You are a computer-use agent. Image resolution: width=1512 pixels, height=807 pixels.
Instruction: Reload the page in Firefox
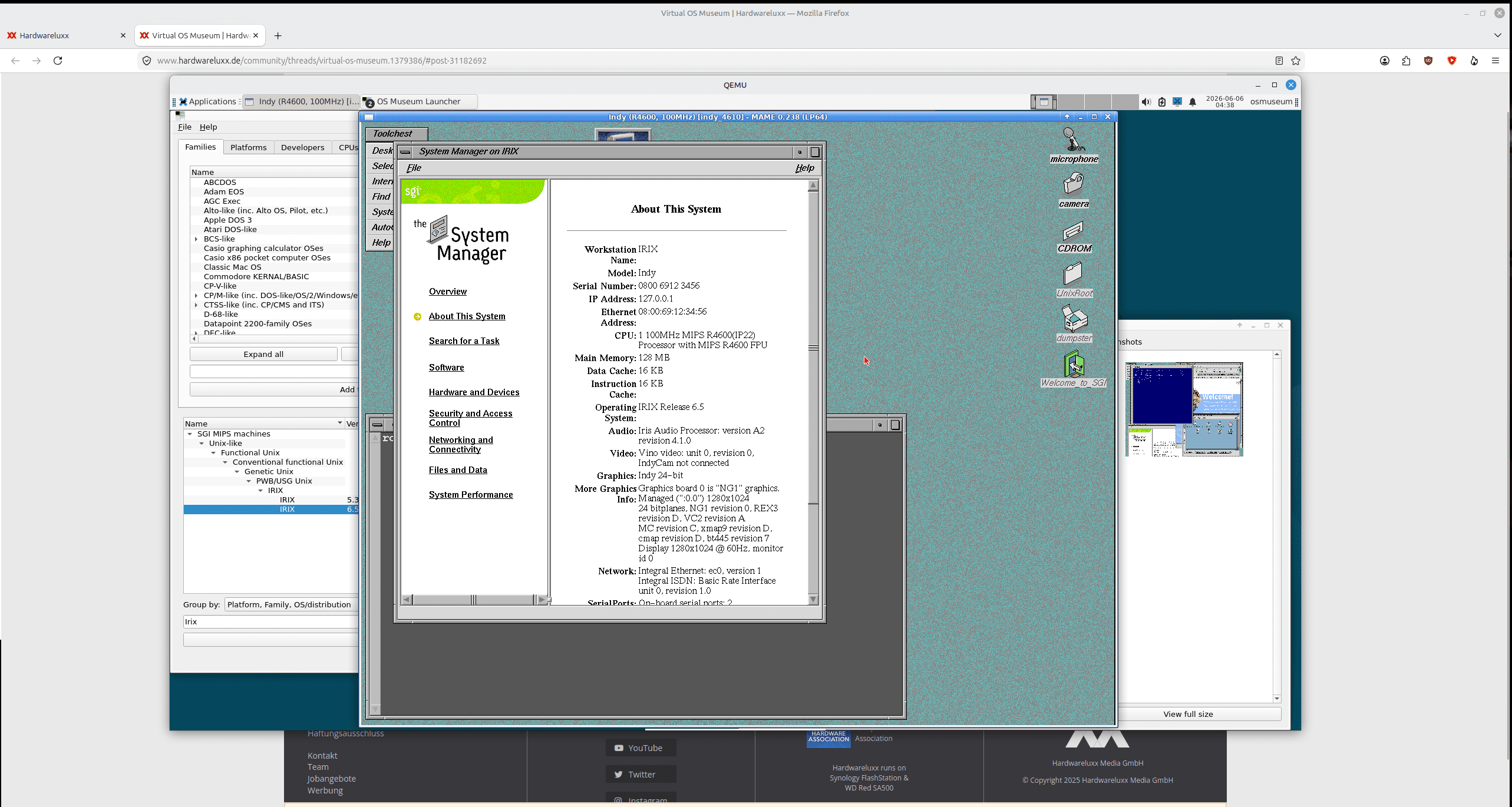coord(58,61)
